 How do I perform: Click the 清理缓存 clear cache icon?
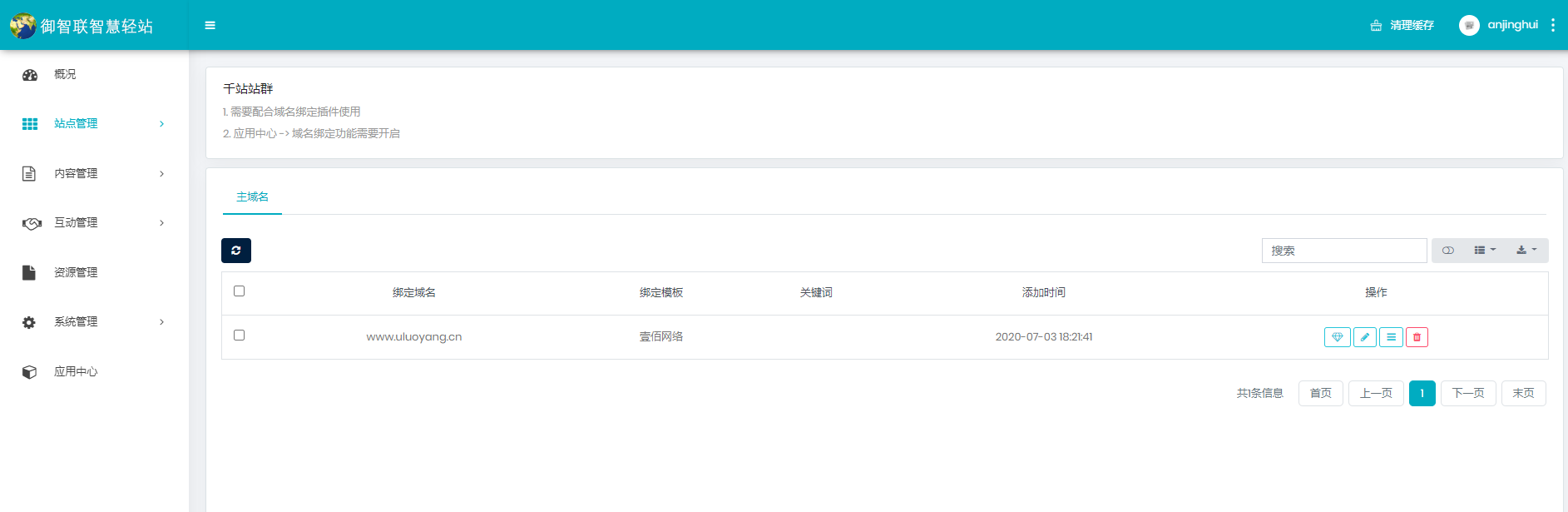coord(1376,26)
